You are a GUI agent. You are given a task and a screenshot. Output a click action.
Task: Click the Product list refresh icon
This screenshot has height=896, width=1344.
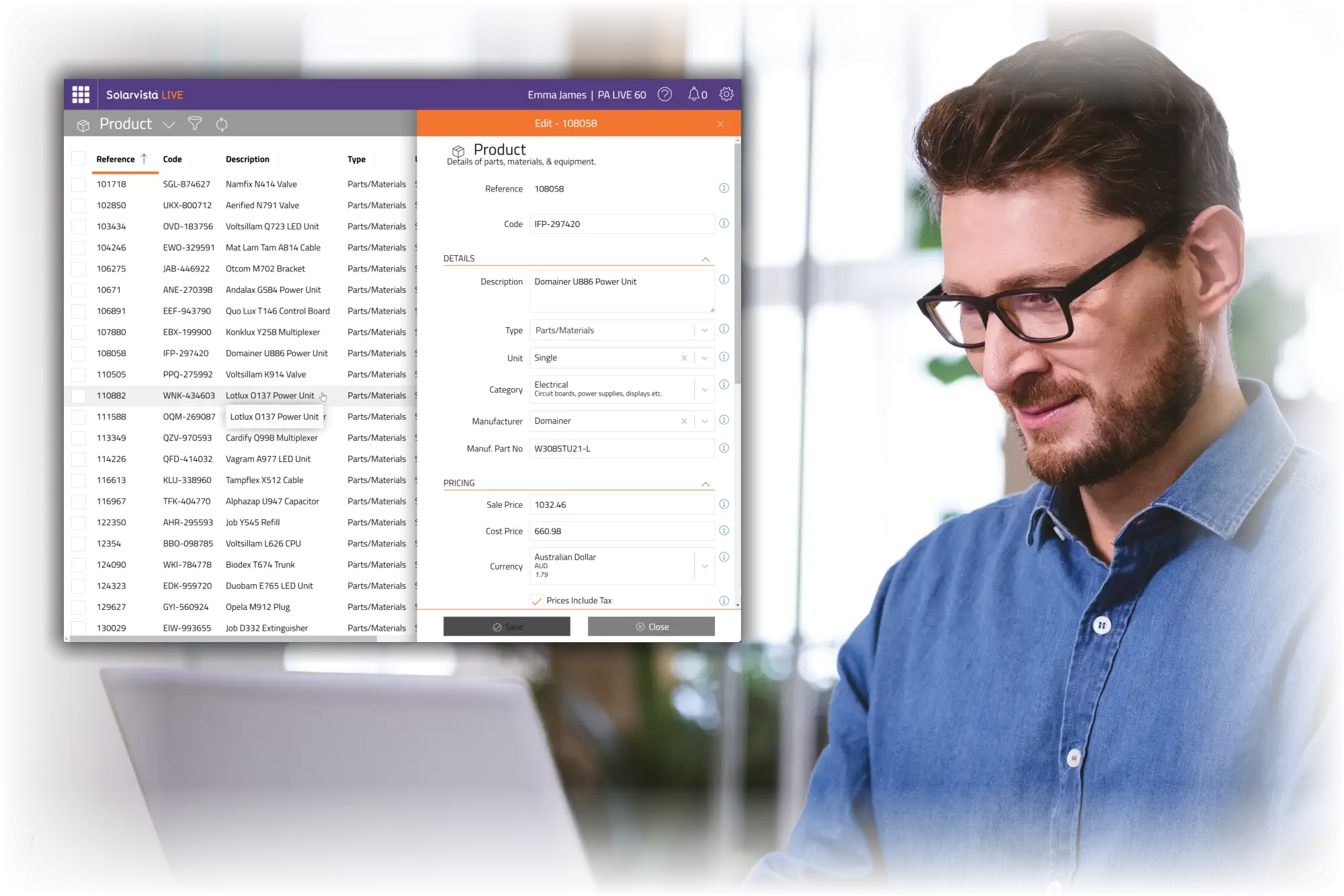point(222,123)
